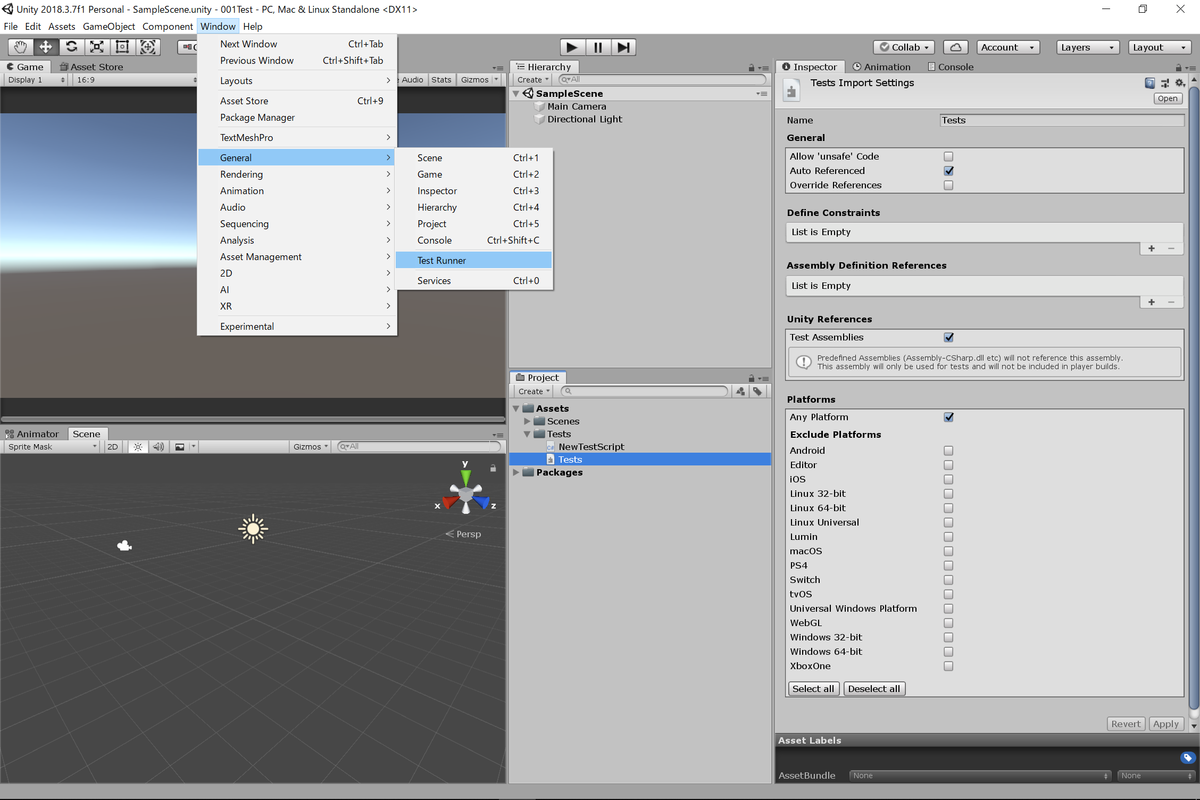Toggle scene effects image icon

[179, 447]
